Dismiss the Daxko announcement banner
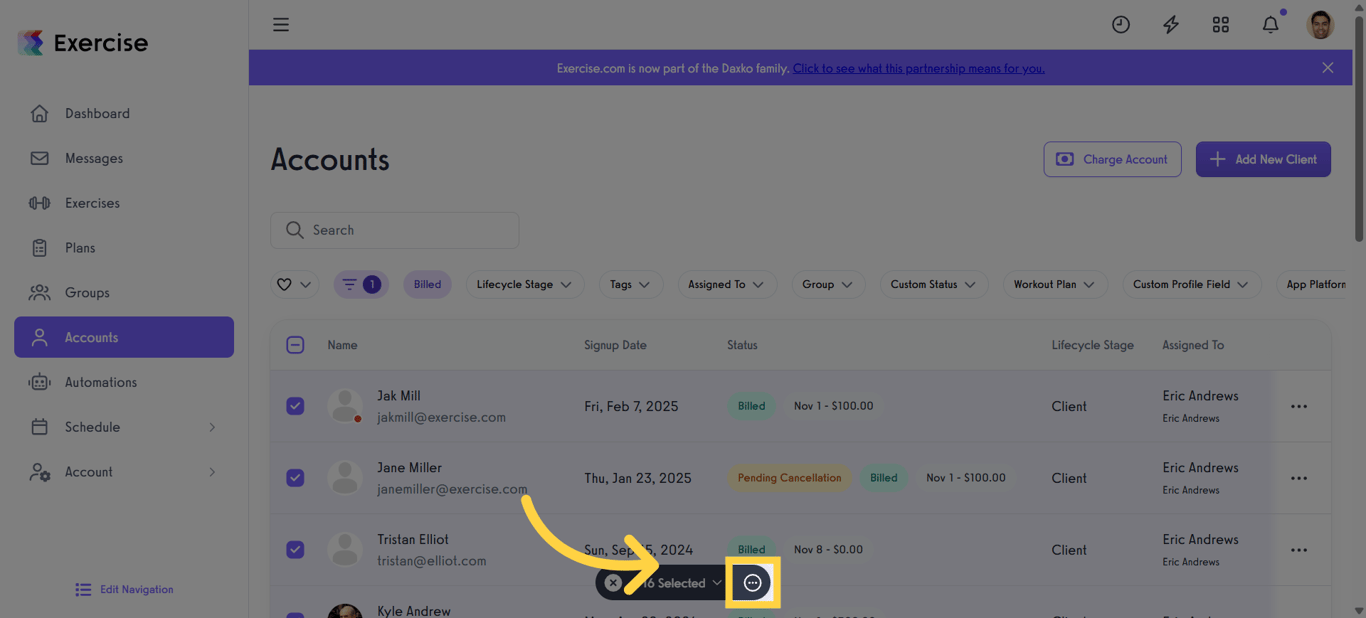1366x618 pixels. tap(1328, 68)
